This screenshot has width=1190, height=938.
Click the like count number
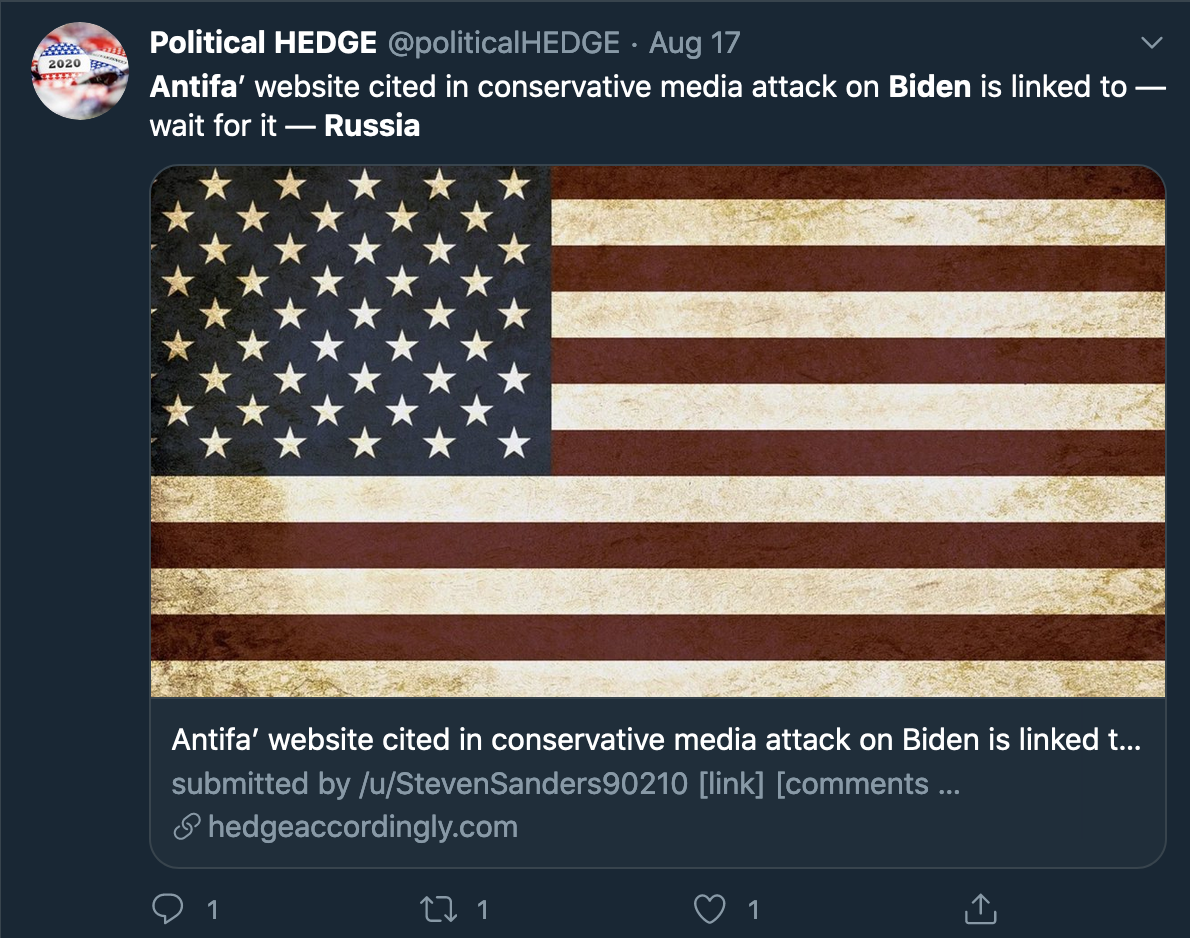coord(754,909)
